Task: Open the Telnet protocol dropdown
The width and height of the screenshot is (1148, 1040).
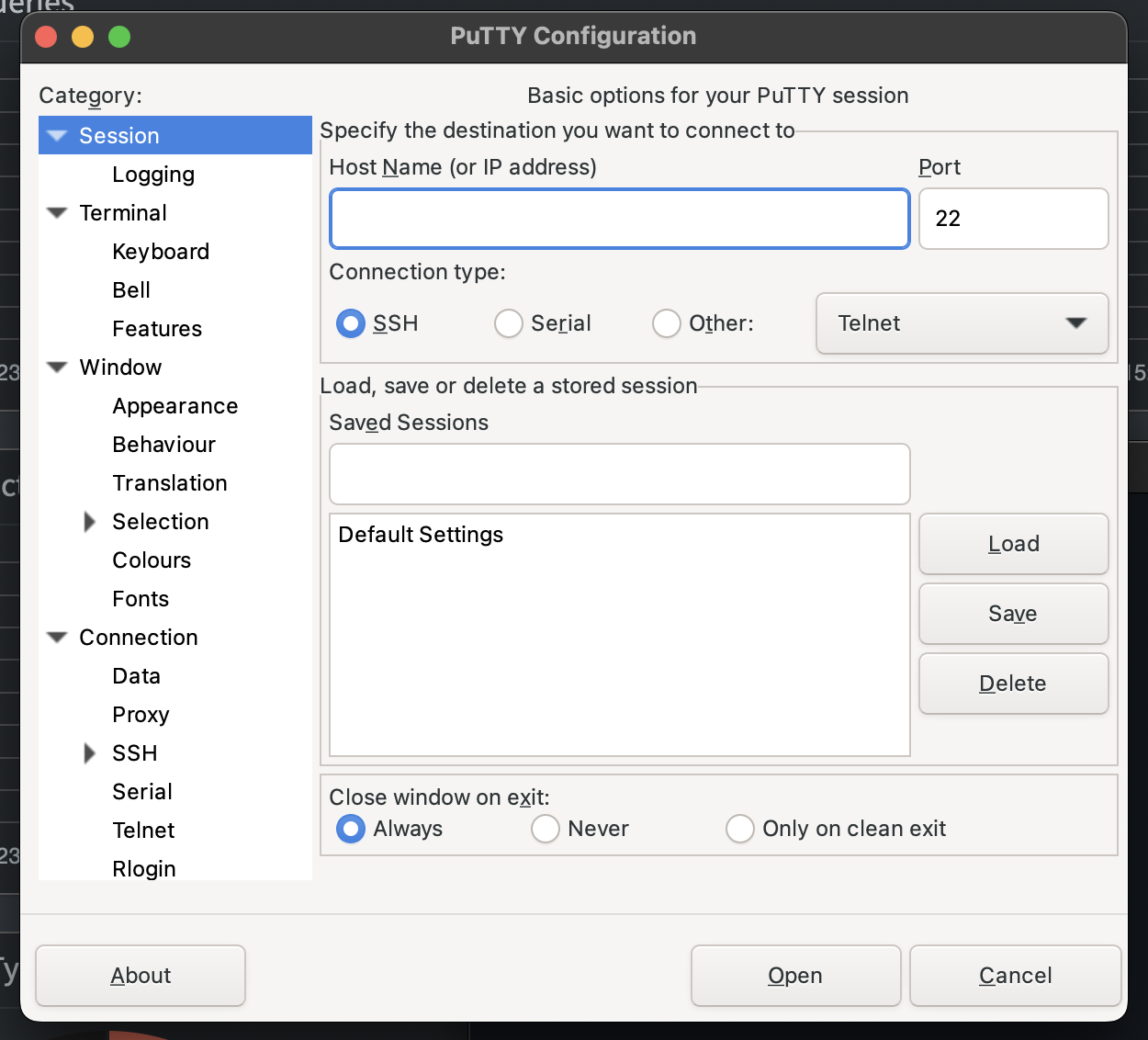Action: [x=962, y=323]
